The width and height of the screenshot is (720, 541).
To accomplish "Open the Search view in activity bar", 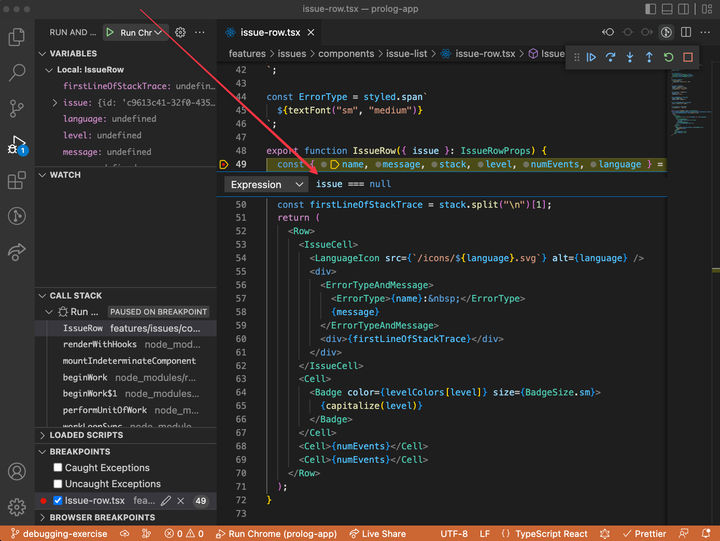I will [17, 73].
